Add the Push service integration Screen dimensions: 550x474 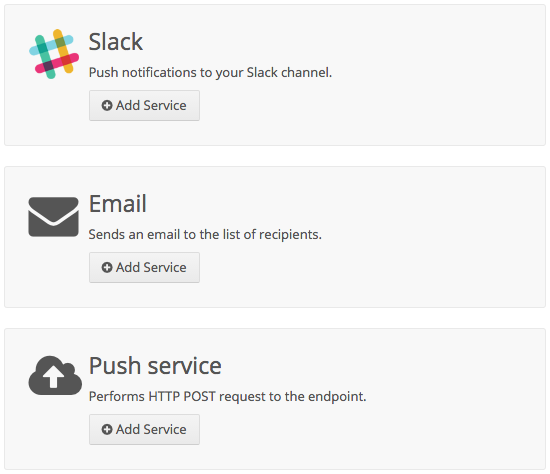pyautogui.click(x=144, y=430)
